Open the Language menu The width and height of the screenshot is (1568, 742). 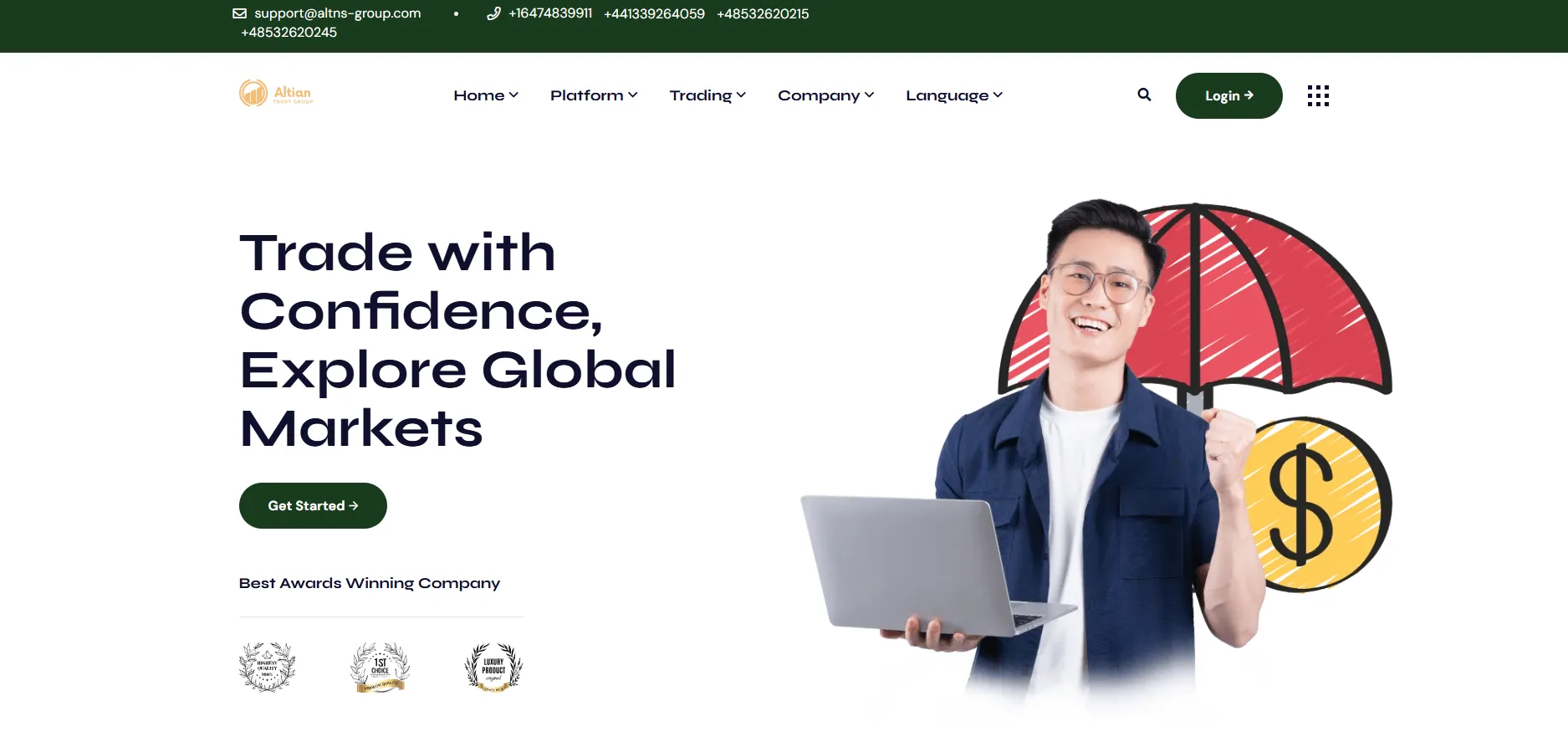(x=954, y=95)
